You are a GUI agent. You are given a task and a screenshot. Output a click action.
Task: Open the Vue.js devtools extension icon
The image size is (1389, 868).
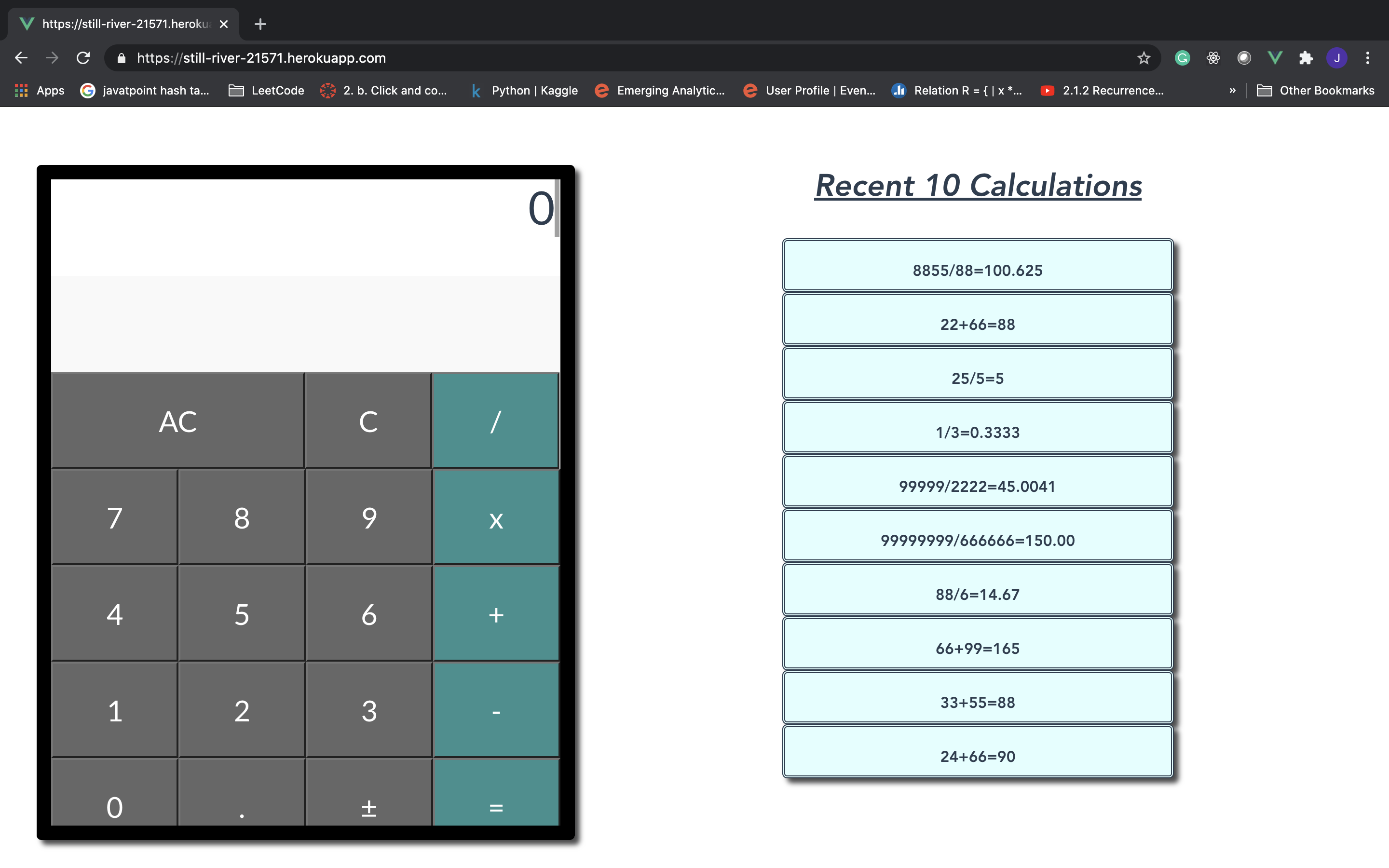click(1274, 57)
